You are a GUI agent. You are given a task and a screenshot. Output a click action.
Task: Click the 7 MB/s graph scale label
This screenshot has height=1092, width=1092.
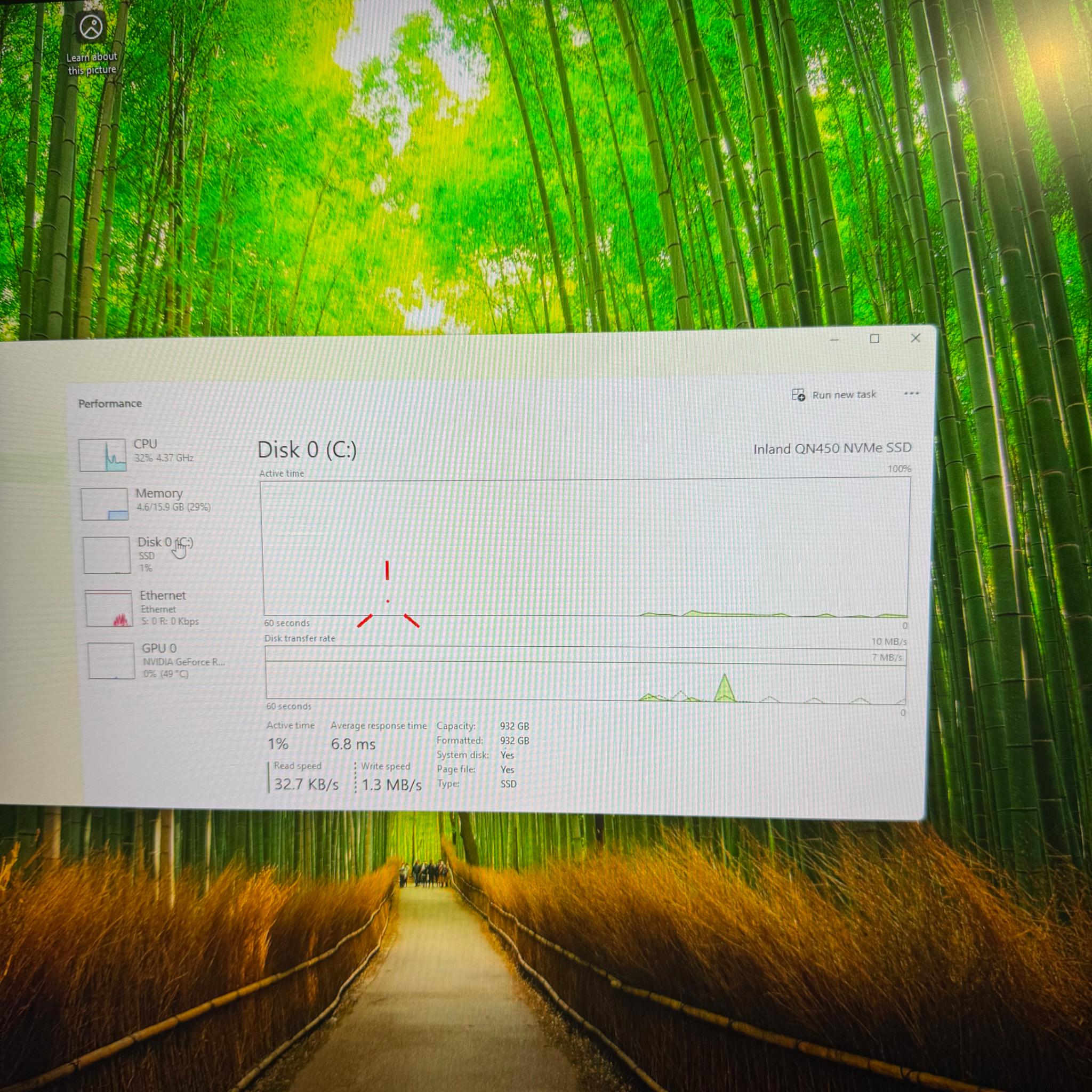[x=887, y=657]
